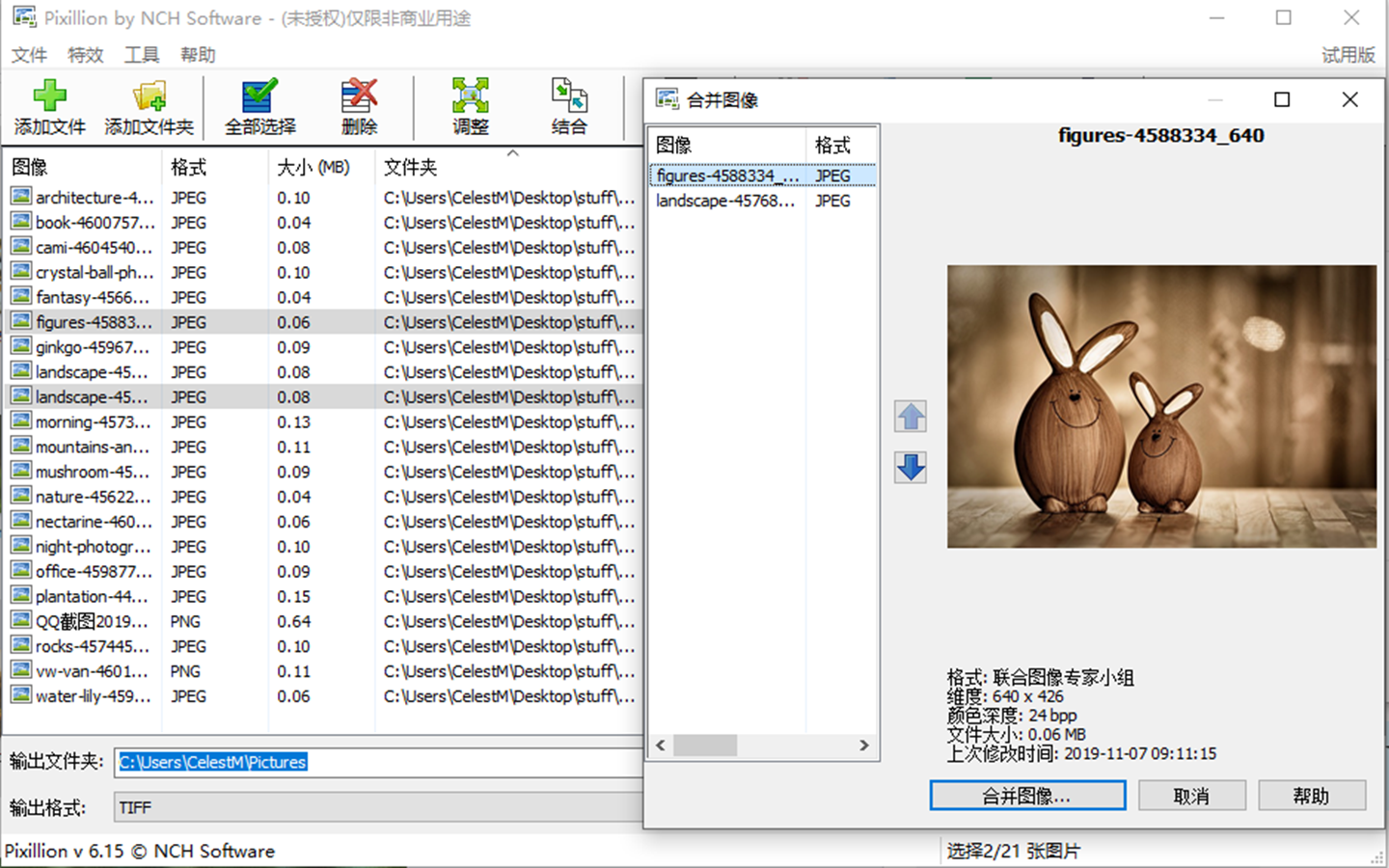Open the 输出格式 TIFF combo box

click(x=378, y=807)
